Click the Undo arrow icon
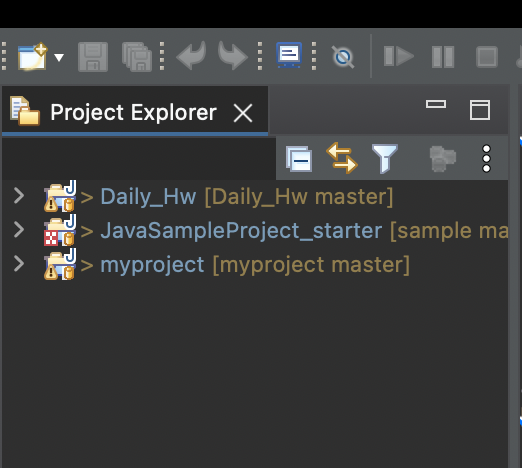 pos(192,56)
